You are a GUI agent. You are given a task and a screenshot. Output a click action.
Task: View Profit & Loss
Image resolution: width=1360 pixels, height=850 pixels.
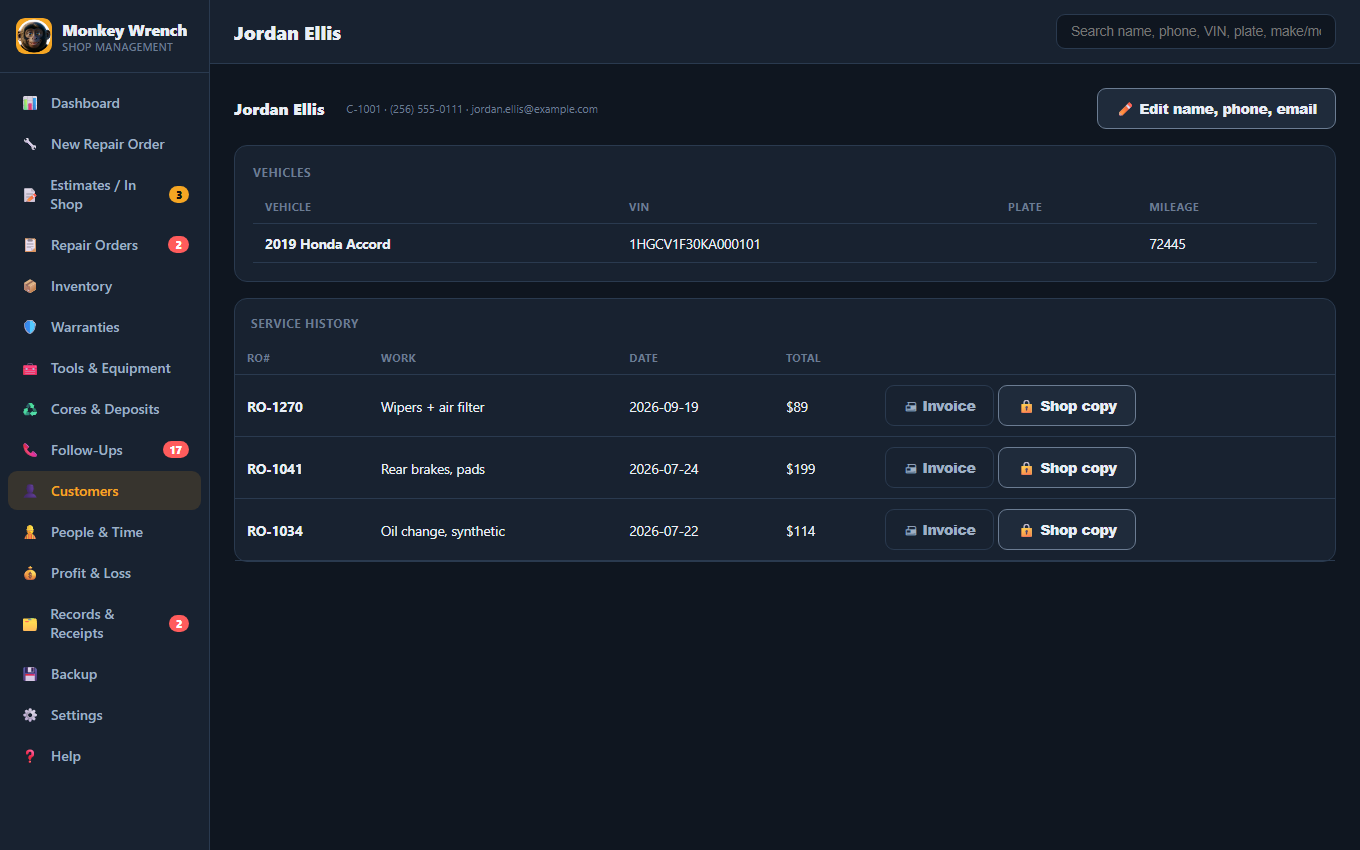pos(104,573)
